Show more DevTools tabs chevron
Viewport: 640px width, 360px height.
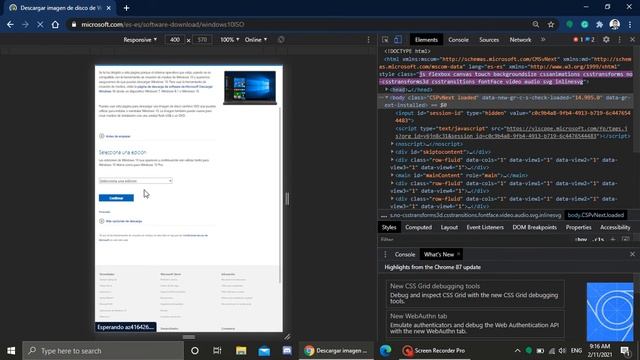(543, 40)
